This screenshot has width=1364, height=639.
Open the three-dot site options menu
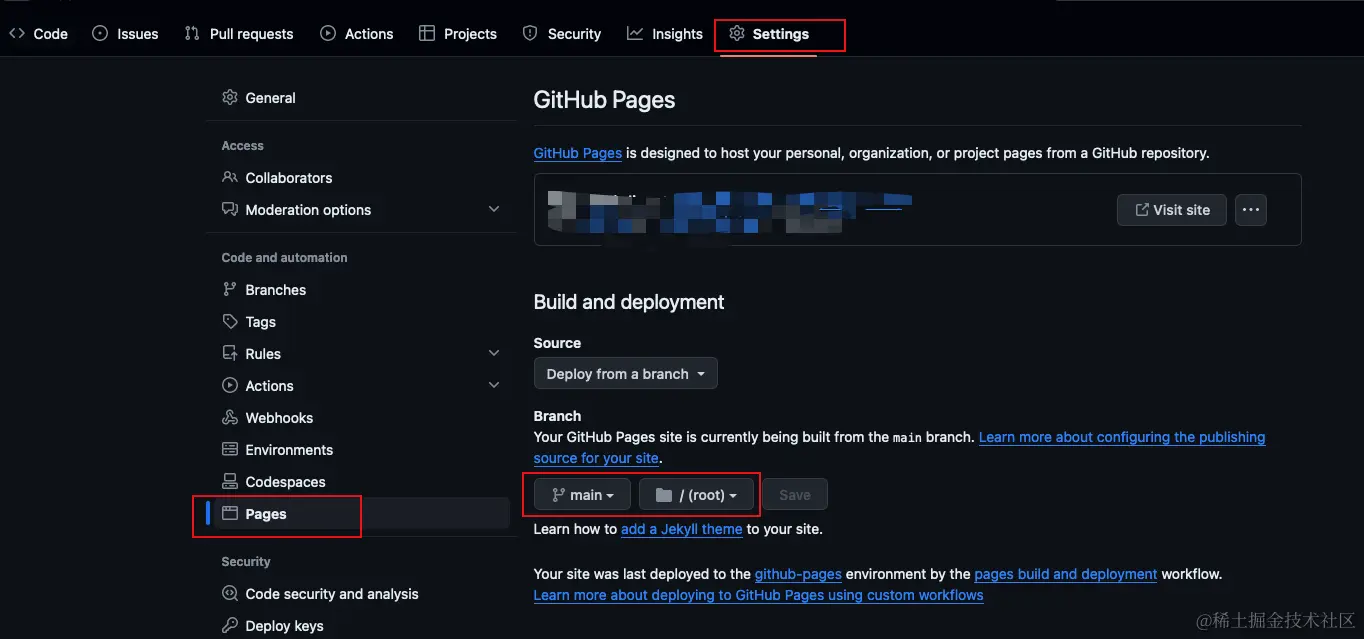coord(1251,210)
